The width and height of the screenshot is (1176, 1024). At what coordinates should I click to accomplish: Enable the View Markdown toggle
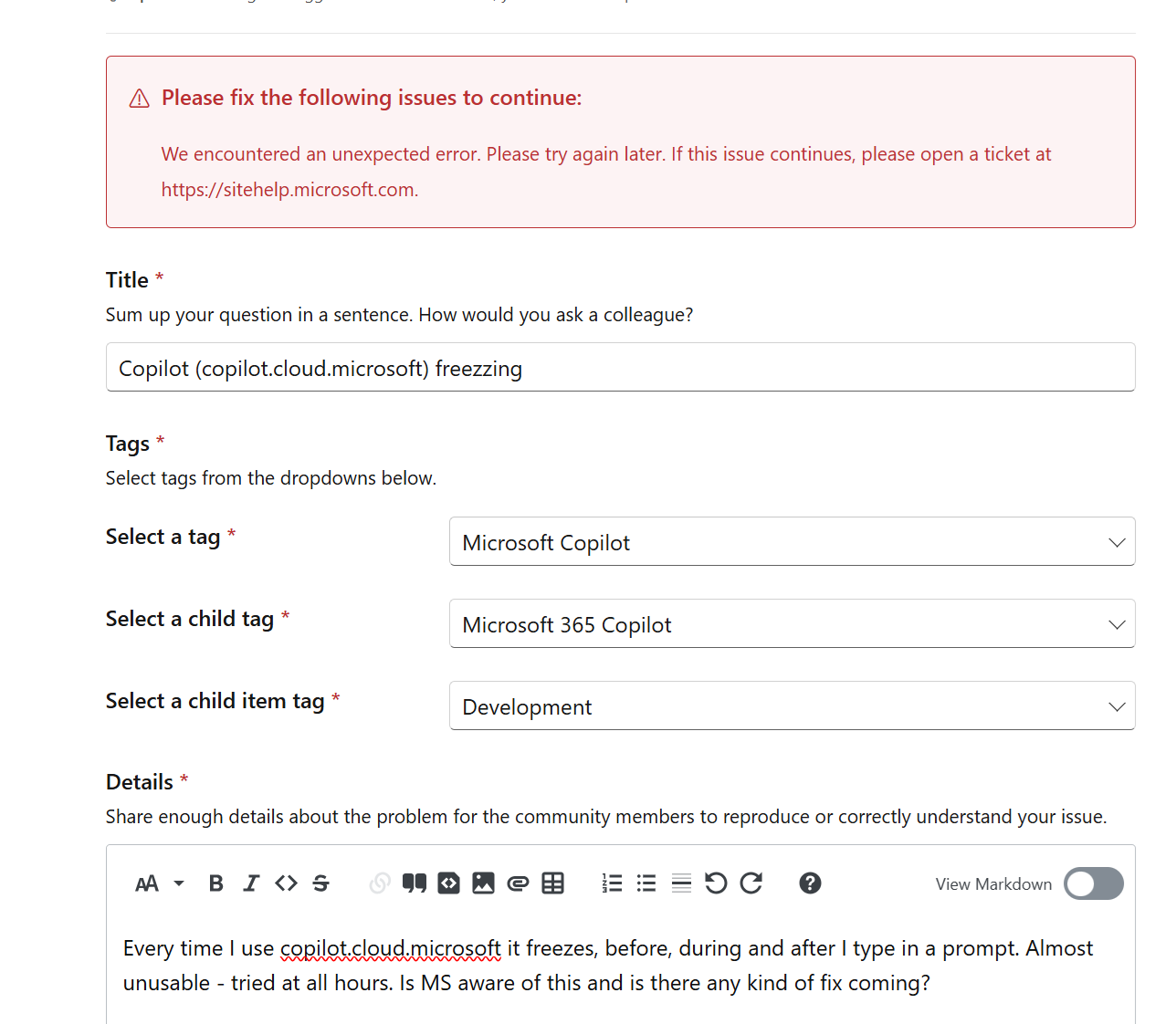[x=1093, y=883]
